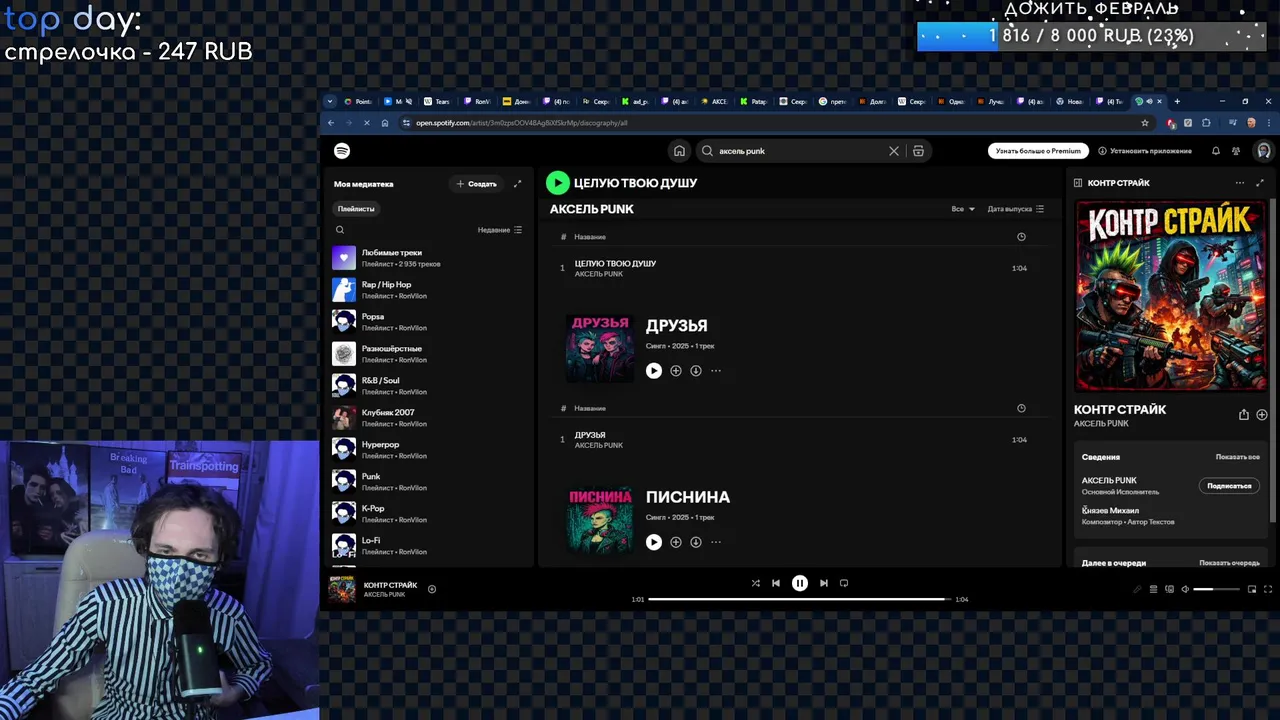Open the friend activity icon
The image size is (1280, 720).
[1236, 151]
